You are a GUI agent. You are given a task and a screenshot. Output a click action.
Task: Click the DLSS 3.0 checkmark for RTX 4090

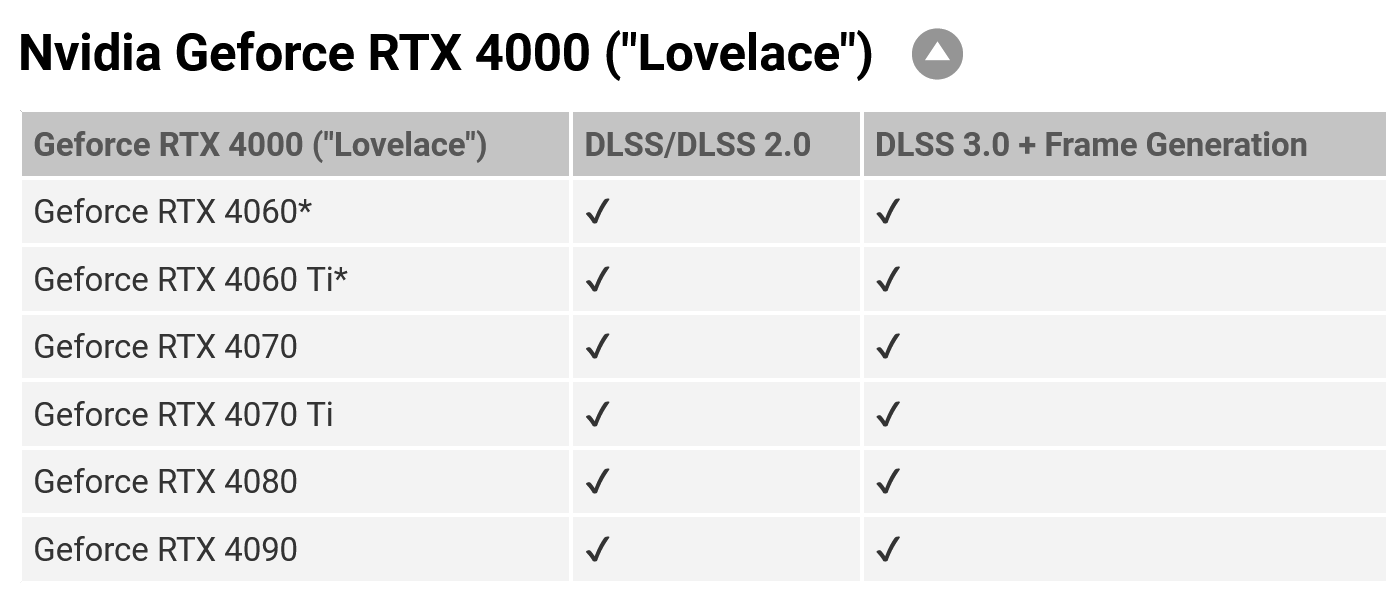point(887,549)
